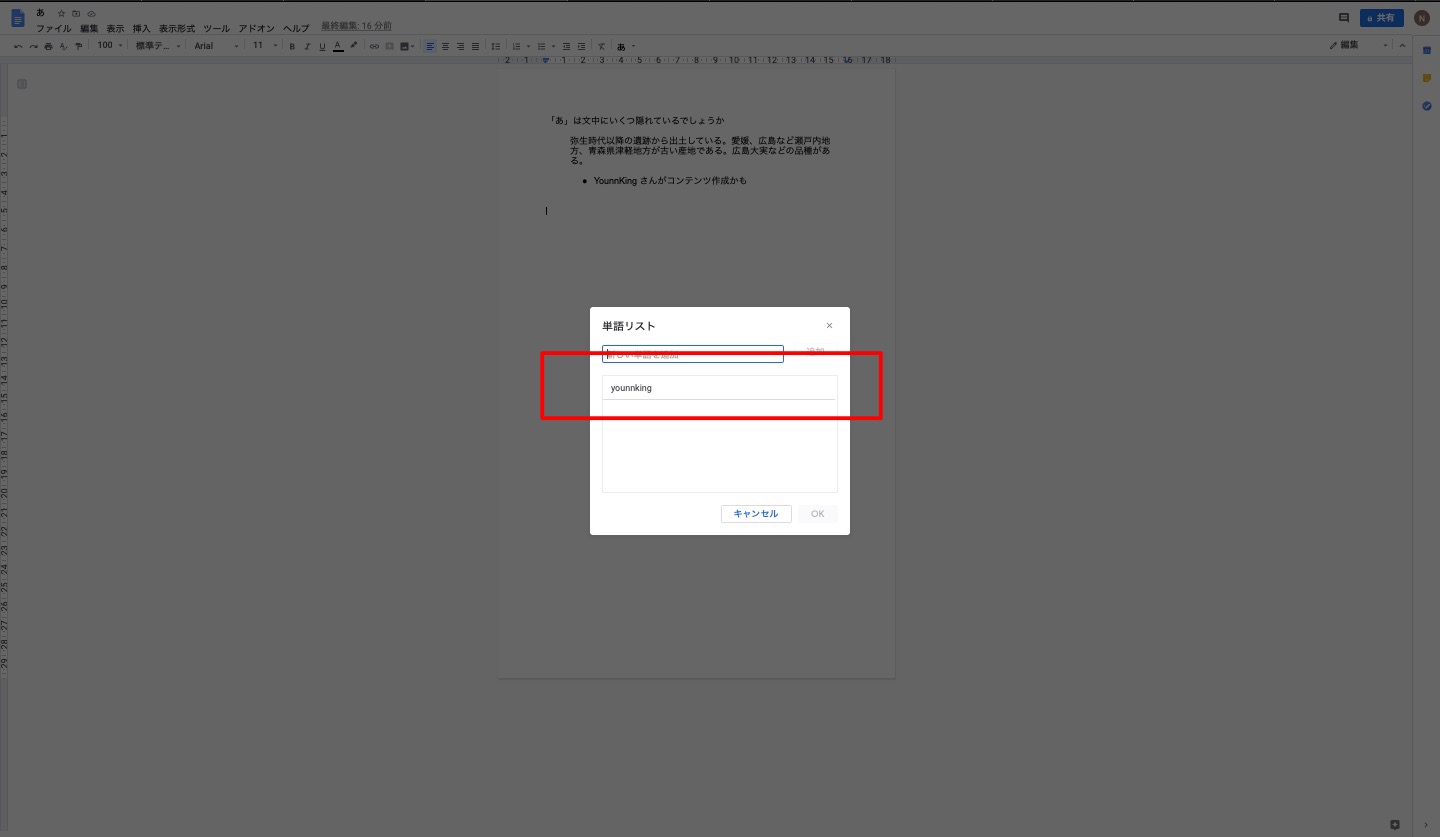Open the 編集 menu in menu bar

pyautogui.click(x=89, y=29)
